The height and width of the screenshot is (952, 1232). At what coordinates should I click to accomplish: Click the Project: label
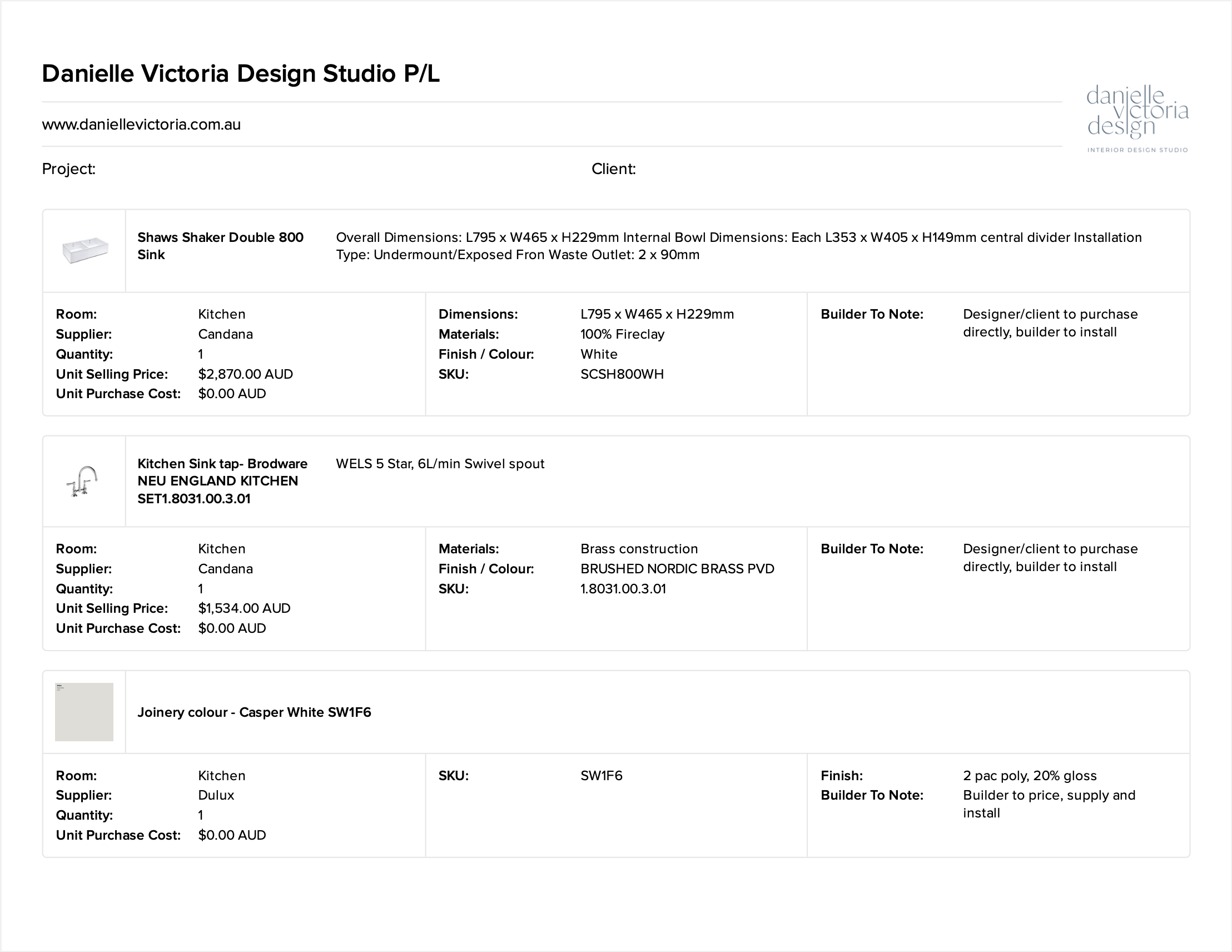[x=69, y=168]
